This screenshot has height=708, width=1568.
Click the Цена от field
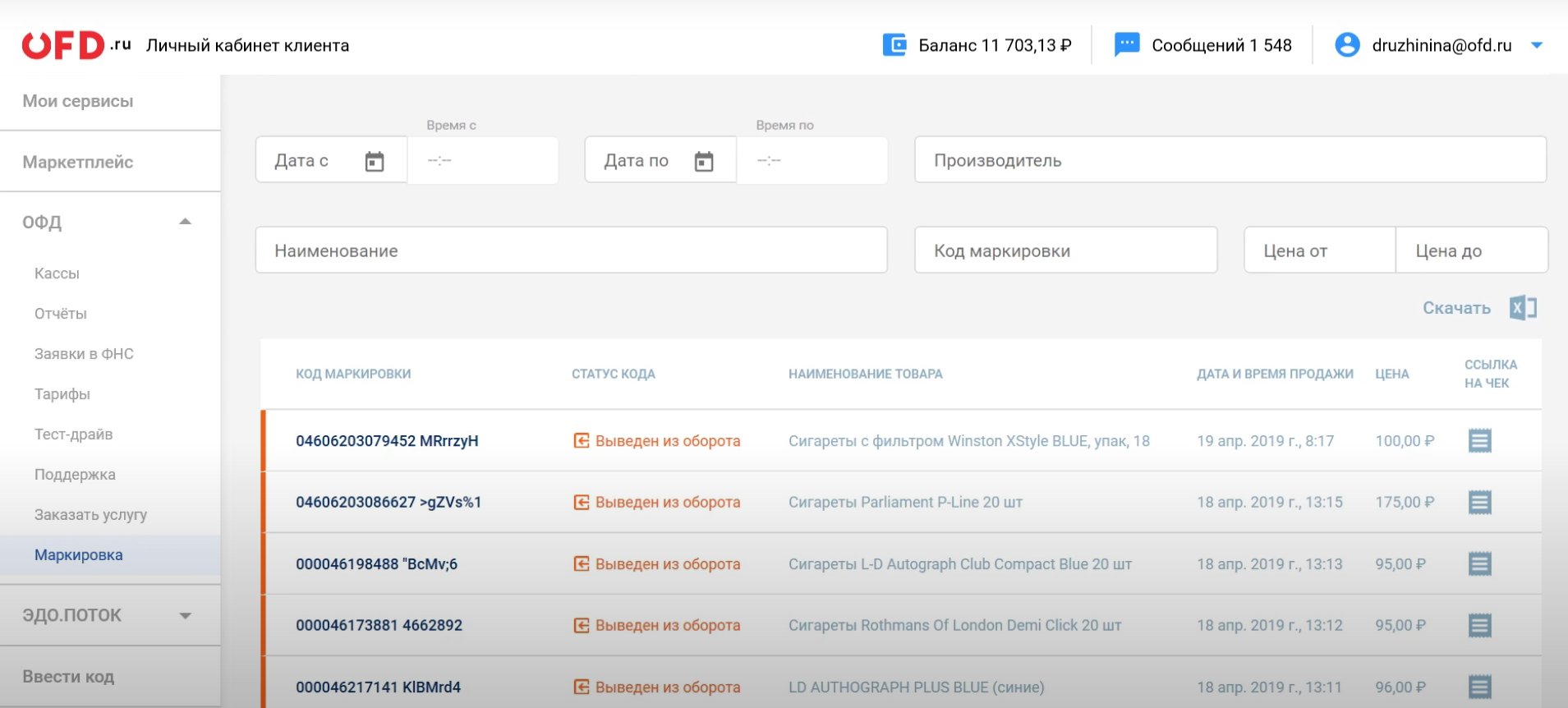[x=1320, y=251]
